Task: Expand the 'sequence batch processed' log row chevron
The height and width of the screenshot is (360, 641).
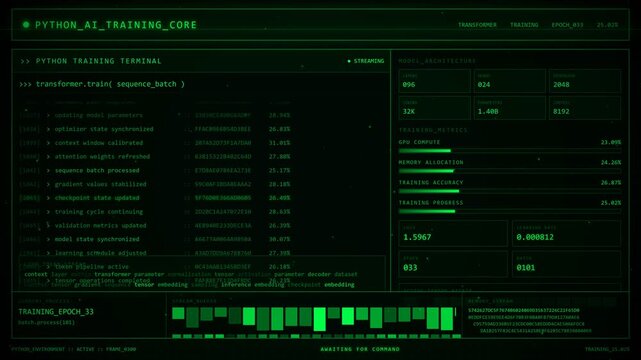Action: point(48,170)
